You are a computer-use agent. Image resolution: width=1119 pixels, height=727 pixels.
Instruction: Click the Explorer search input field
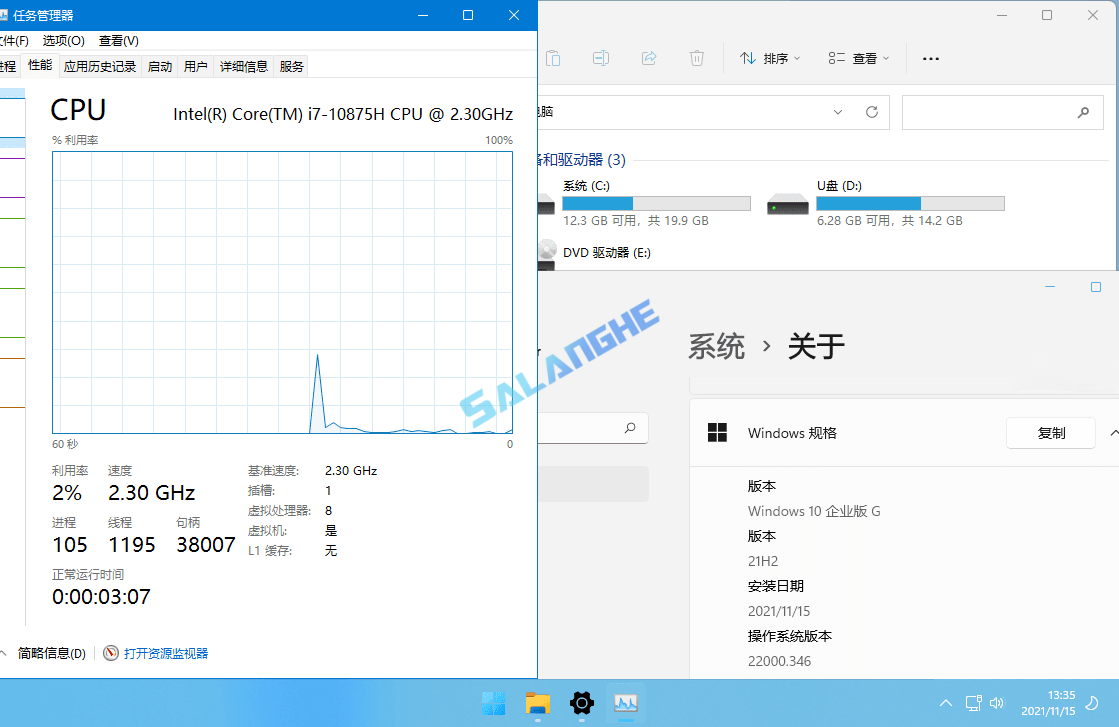(1003, 112)
